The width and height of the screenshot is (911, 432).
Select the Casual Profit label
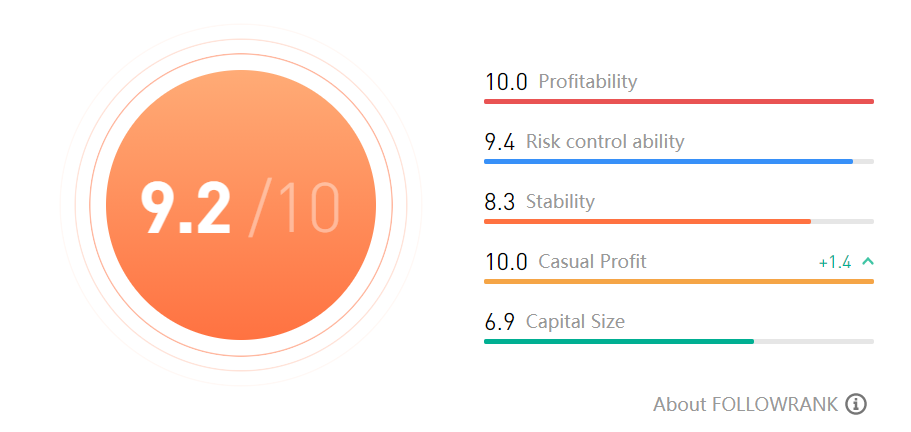592,262
